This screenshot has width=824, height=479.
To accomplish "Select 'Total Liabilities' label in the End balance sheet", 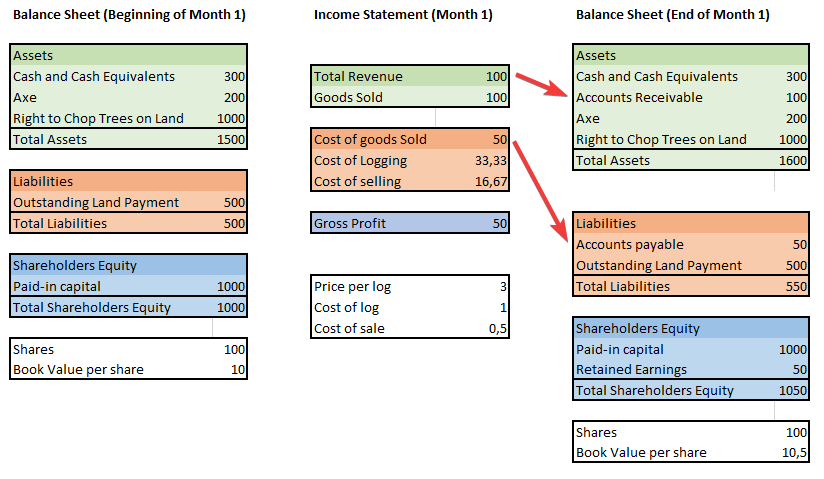I will (x=623, y=287).
